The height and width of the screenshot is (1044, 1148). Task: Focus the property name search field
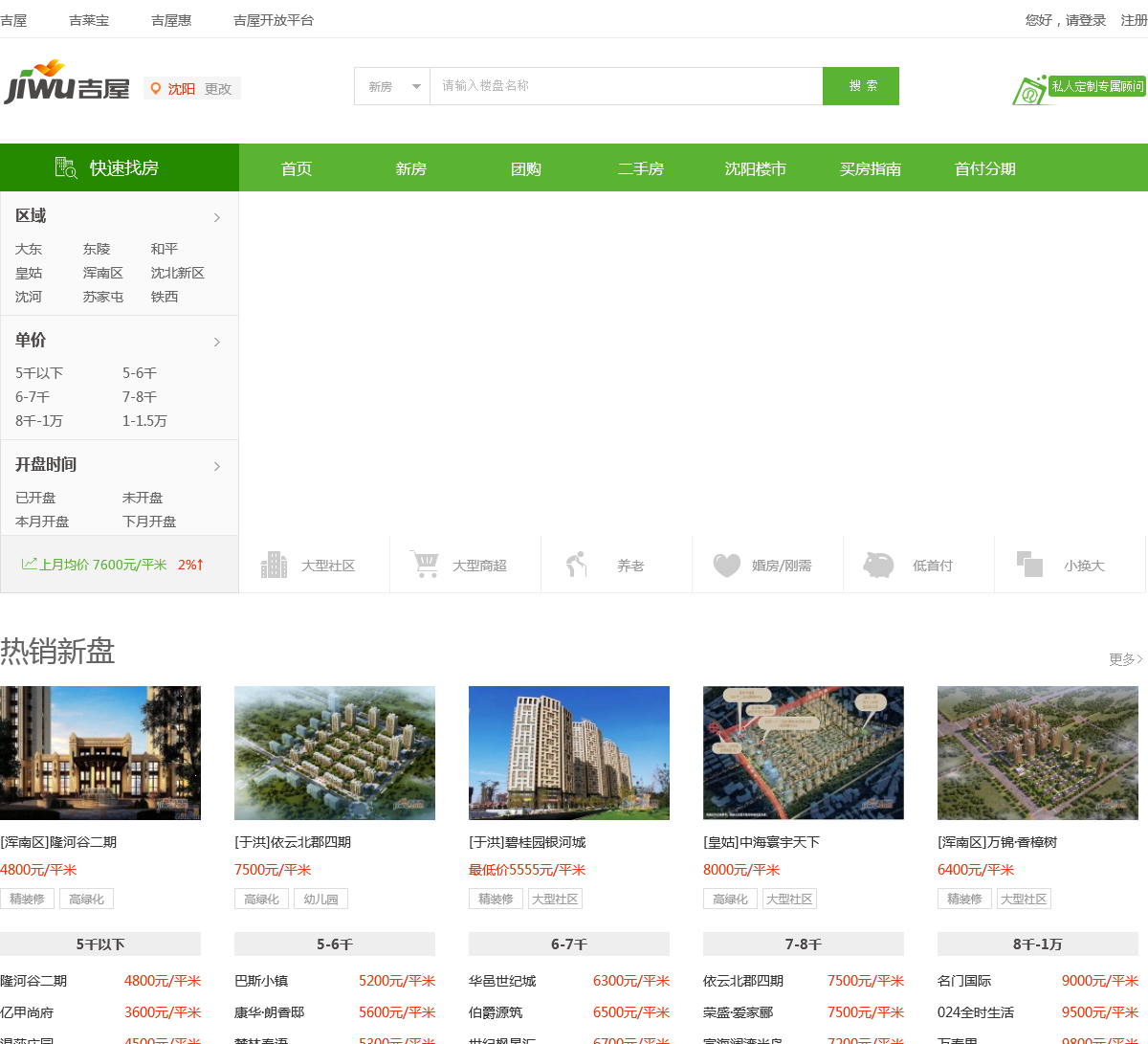(x=627, y=86)
